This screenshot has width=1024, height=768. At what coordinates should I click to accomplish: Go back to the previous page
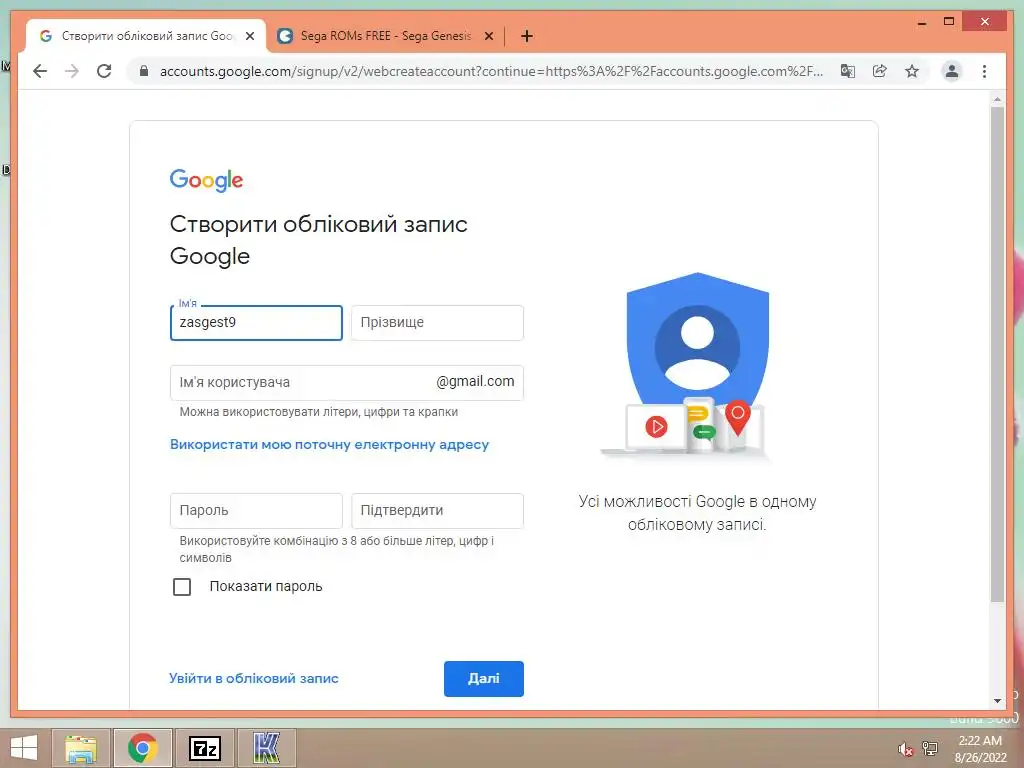(40, 71)
